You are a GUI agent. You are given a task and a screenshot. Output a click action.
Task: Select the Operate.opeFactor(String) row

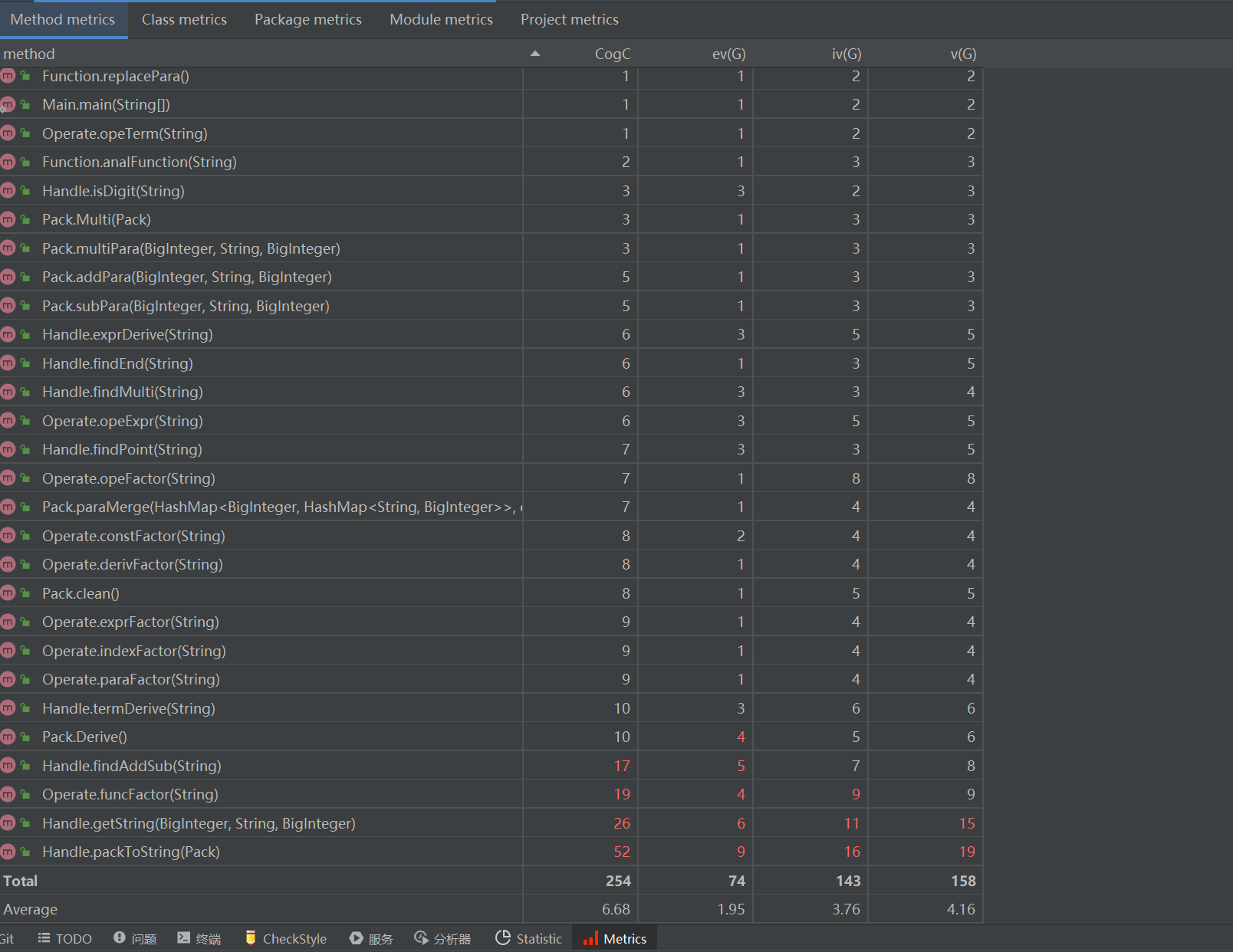[491, 478]
